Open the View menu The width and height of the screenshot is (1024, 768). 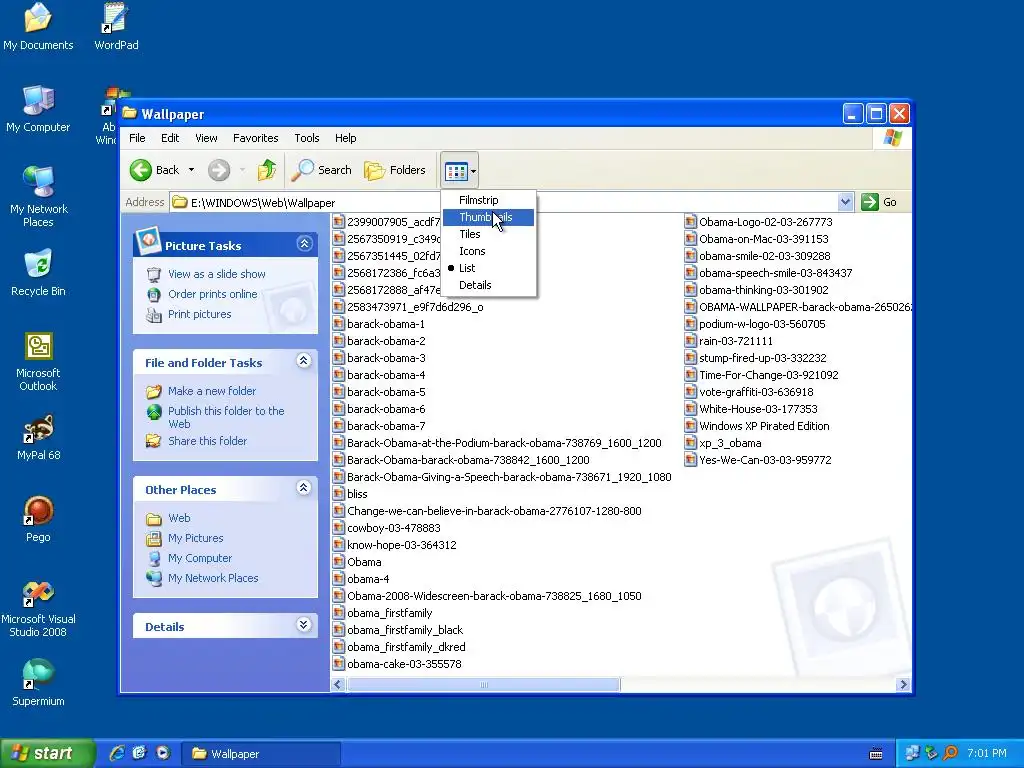[206, 138]
